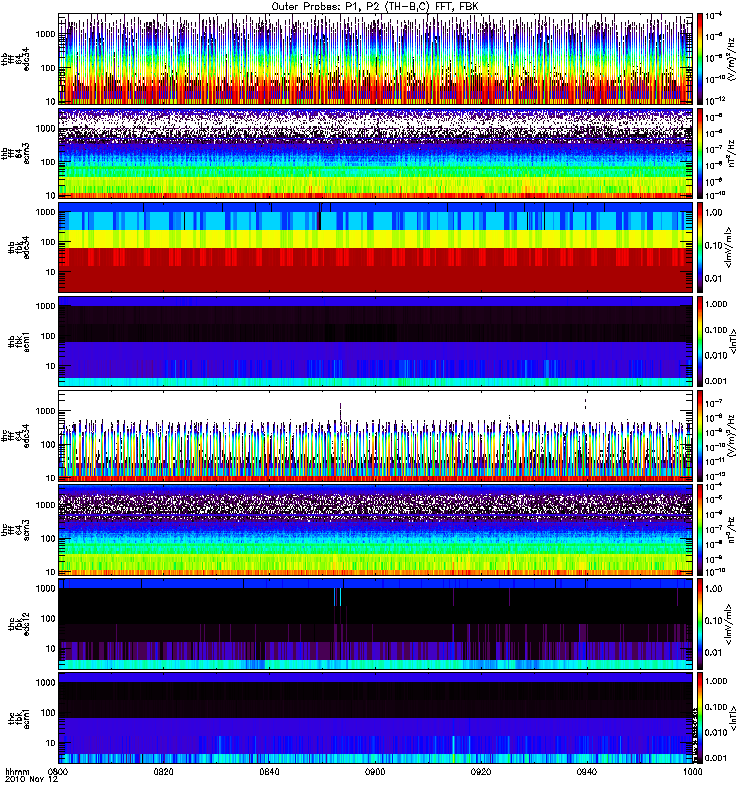This screenshot has width=750, height=800.
Task: Click the plot title 'Outer Probes: P1, P2 (TH-B,C) FFT, FBK'
Action: coord(375,7)
